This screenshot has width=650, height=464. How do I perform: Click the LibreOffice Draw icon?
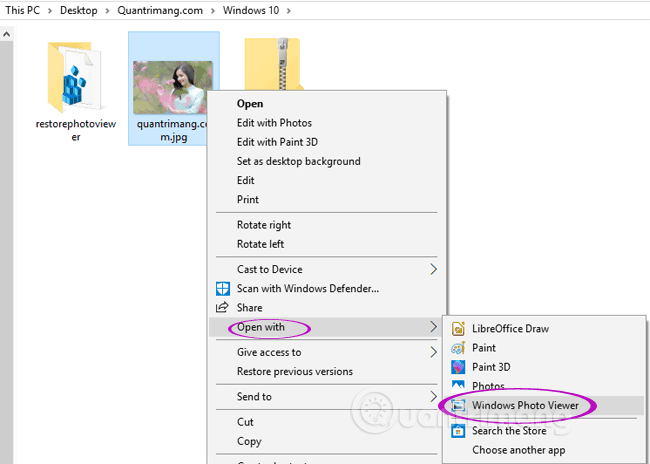point(458,328)
